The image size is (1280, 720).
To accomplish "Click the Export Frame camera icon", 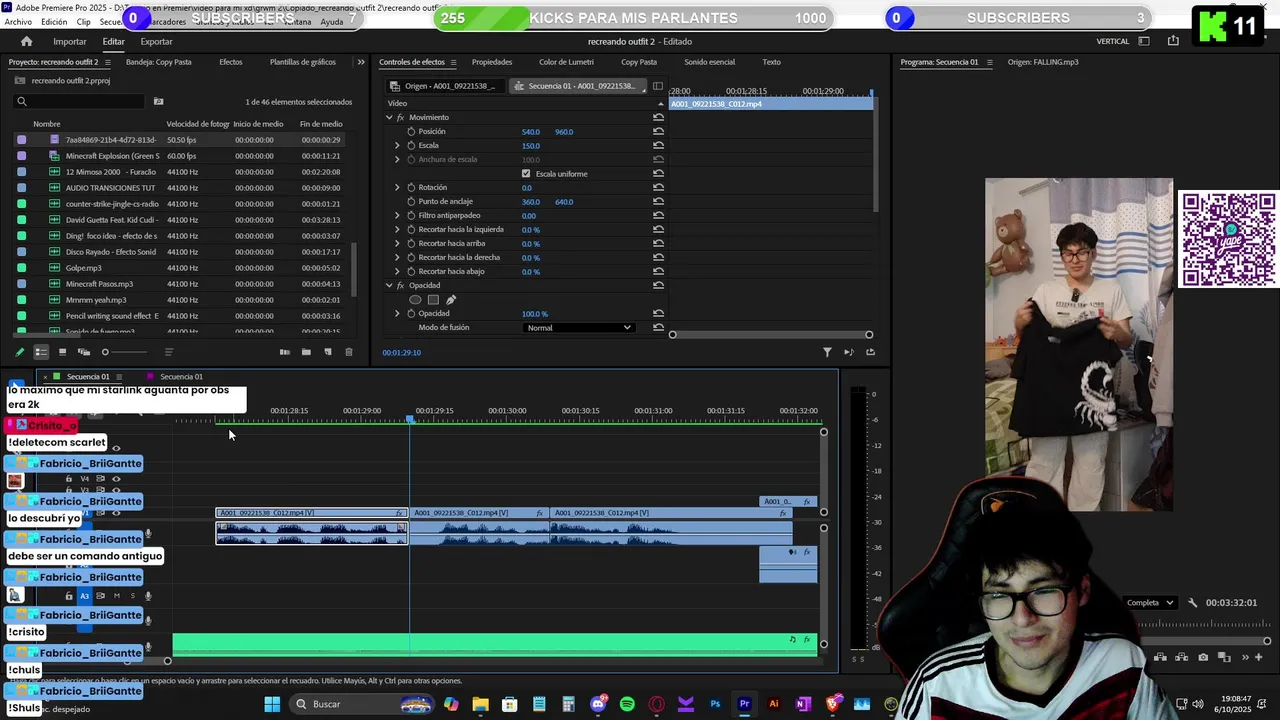I will (1203, 657).
